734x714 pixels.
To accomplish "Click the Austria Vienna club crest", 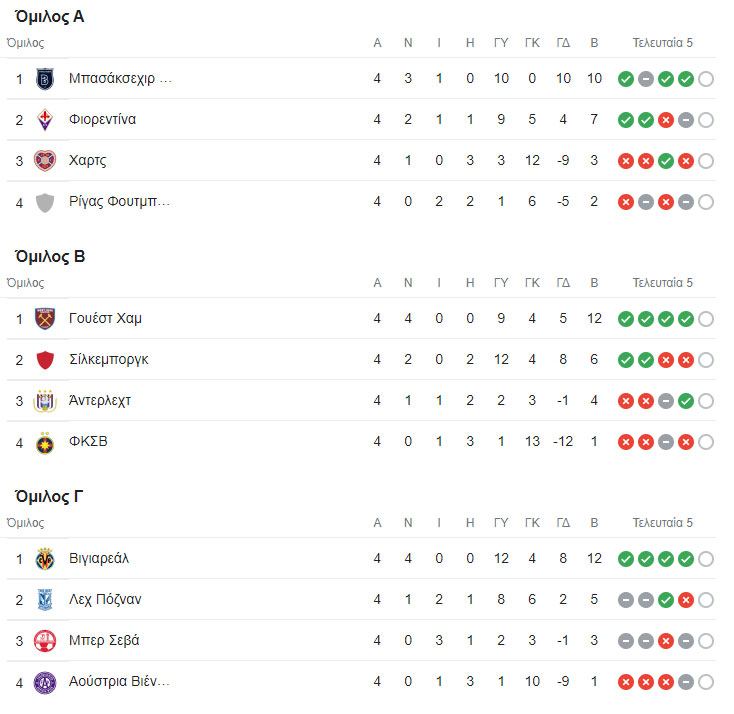I will (45, 682).
